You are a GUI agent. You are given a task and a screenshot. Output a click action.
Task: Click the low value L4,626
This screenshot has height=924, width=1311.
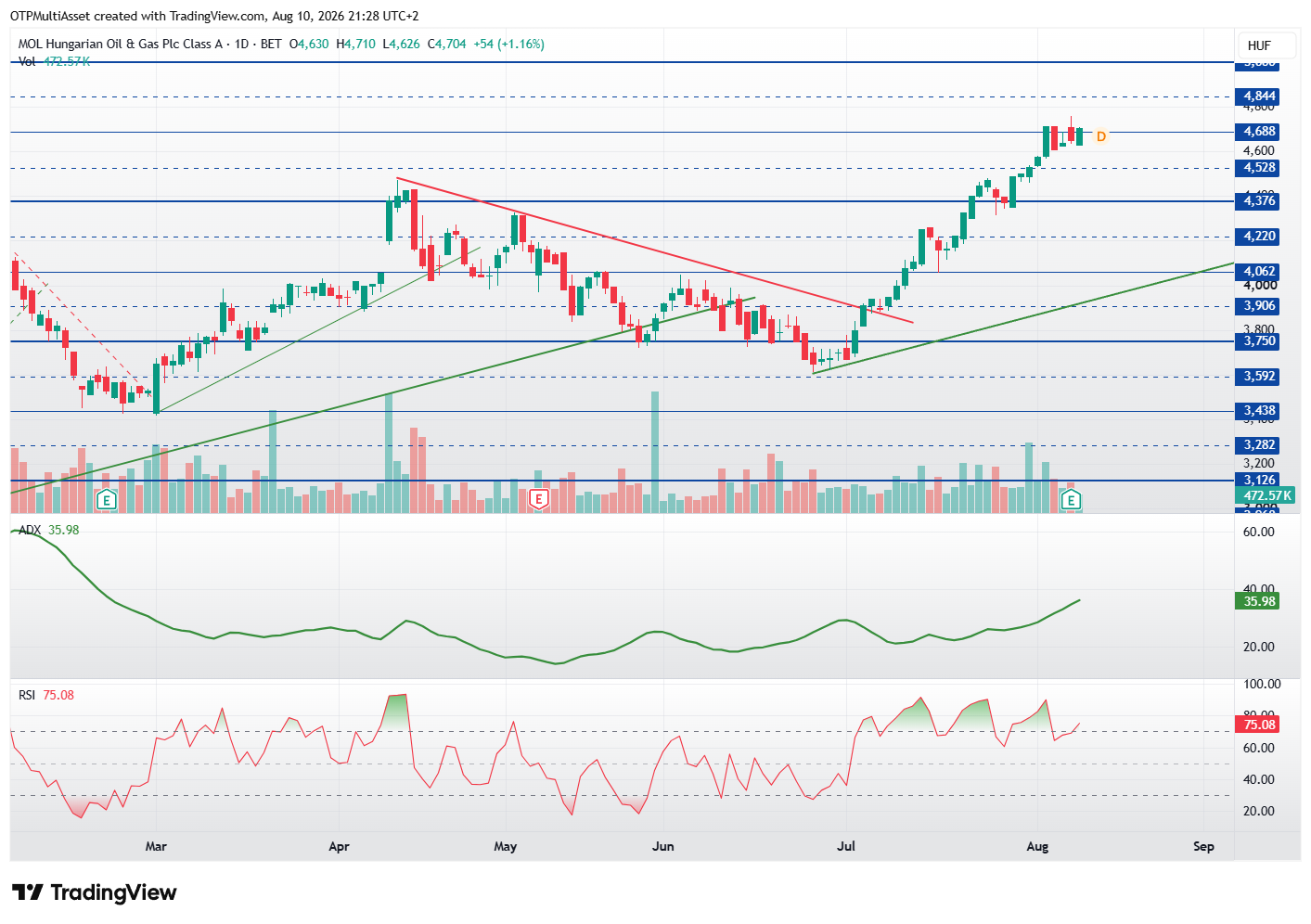pyautogui.click(x=401, y=44)
